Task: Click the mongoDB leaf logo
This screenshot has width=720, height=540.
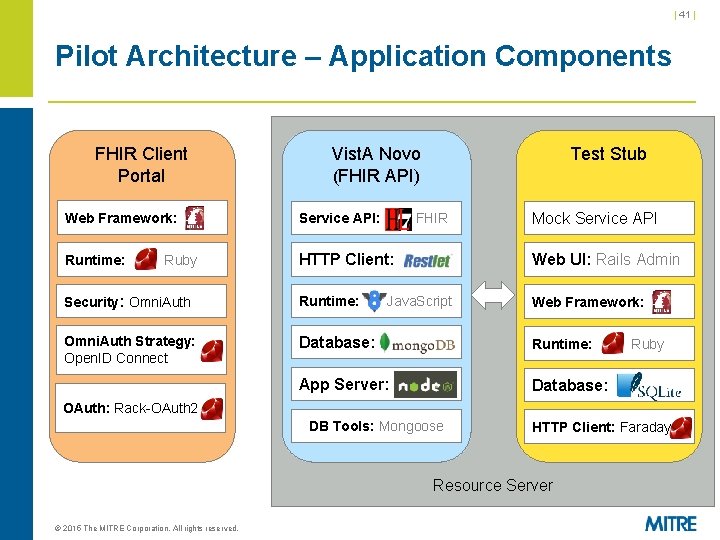Action: tap(385, 343)
